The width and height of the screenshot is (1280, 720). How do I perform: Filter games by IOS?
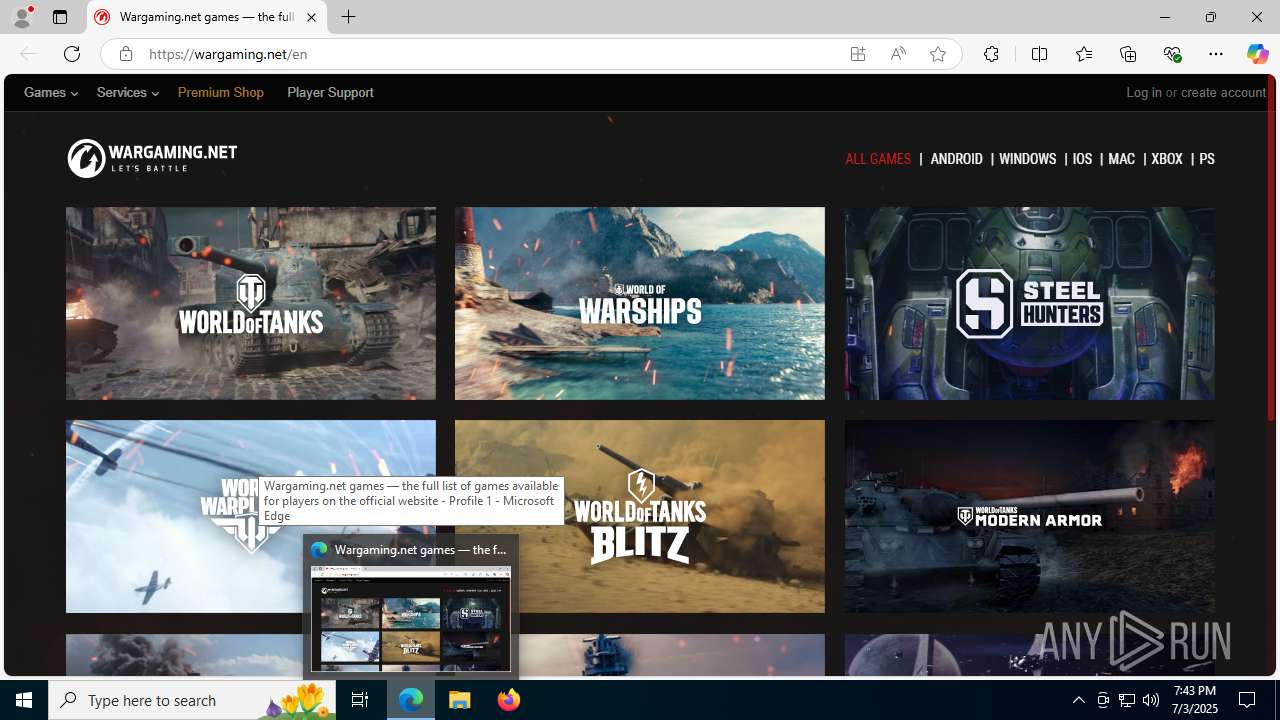1082,159
